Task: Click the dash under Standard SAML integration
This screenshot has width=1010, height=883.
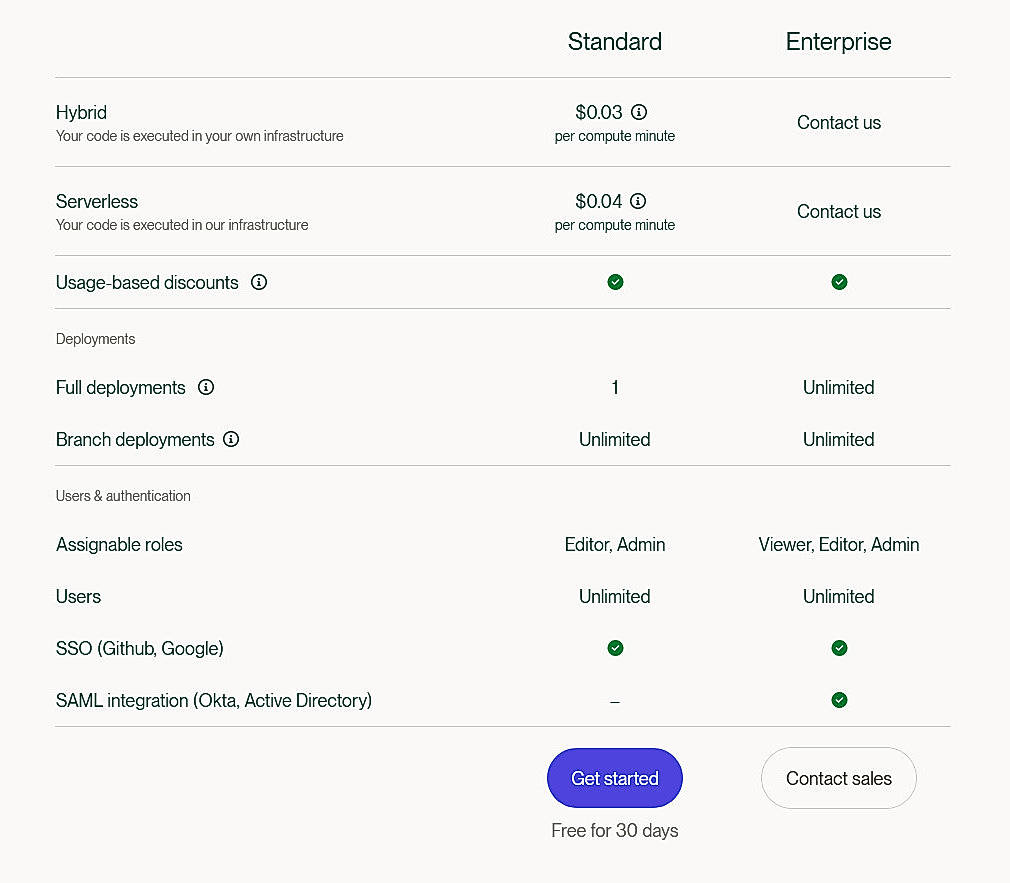Action: [x=615, y=700]
